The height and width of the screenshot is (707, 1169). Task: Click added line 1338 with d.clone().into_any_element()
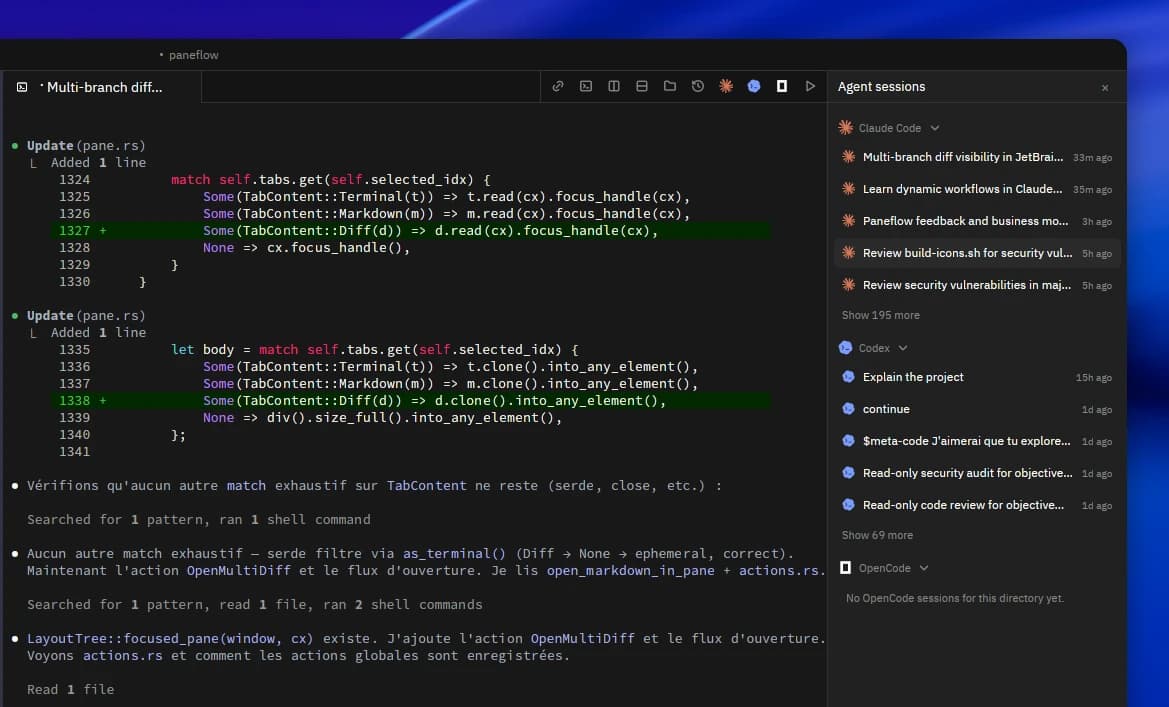[x=412, y=401]
